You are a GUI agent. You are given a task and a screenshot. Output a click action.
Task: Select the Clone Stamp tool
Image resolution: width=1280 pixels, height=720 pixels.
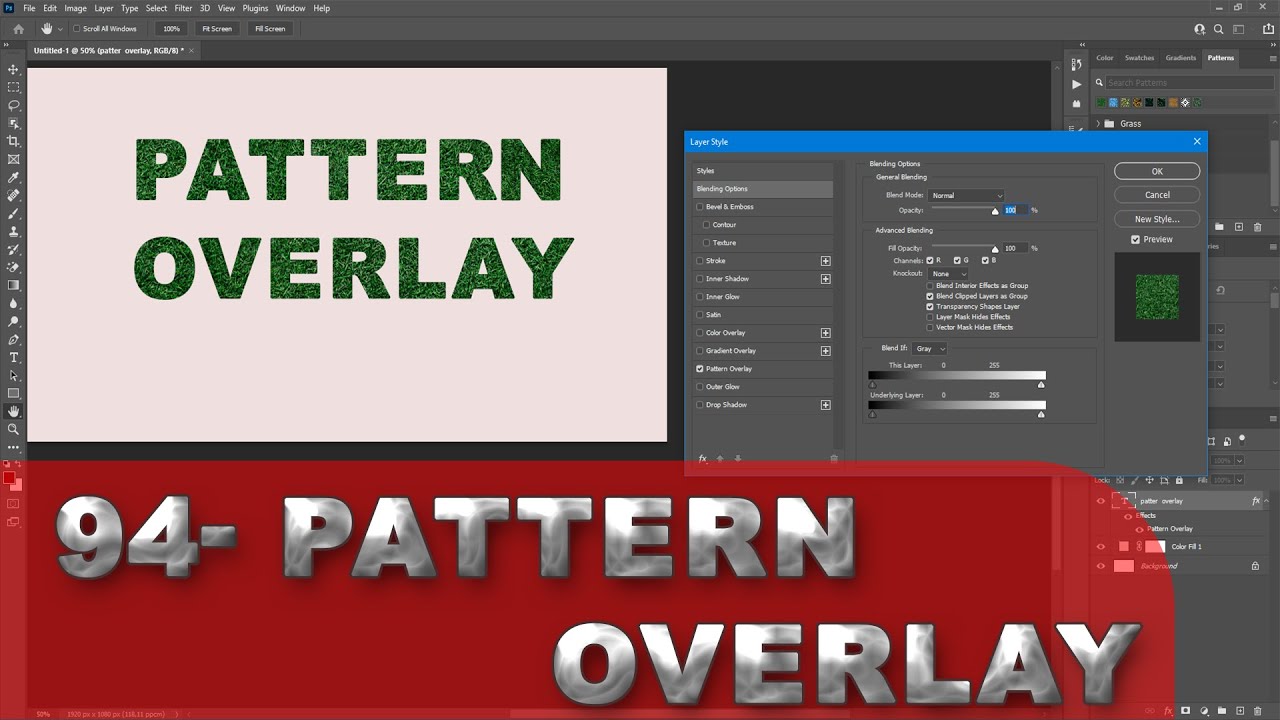pyautogui.click(x=14, y=231)
